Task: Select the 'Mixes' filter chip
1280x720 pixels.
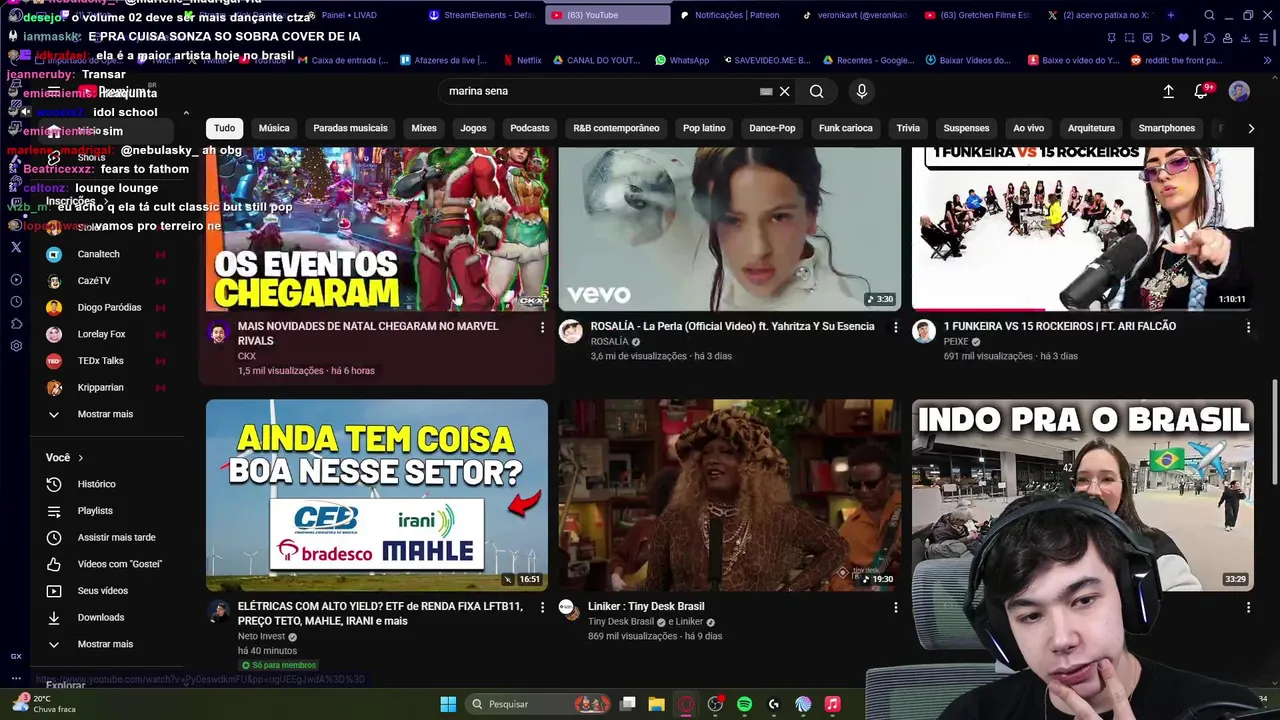Action: click(x=424, y=128)
